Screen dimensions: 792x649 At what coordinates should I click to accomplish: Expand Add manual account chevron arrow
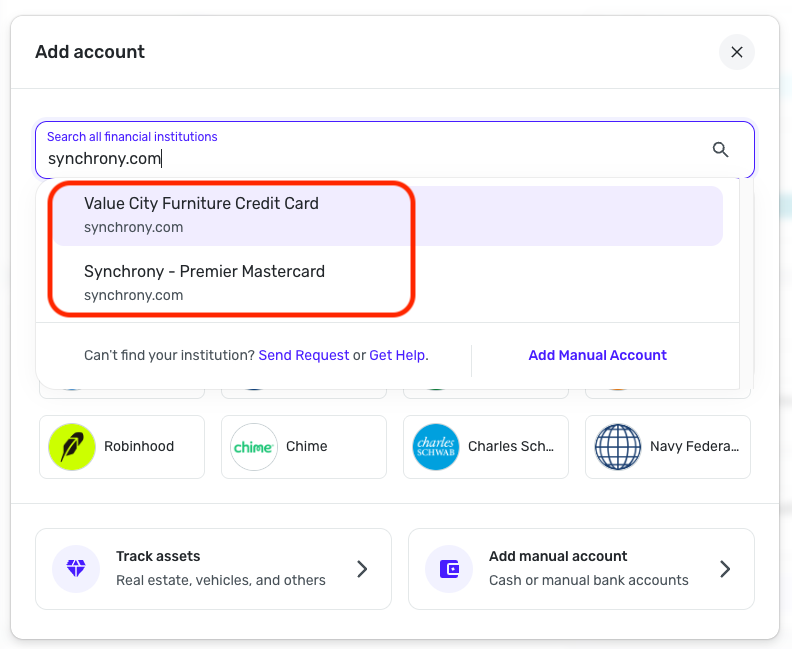[725, 569]
